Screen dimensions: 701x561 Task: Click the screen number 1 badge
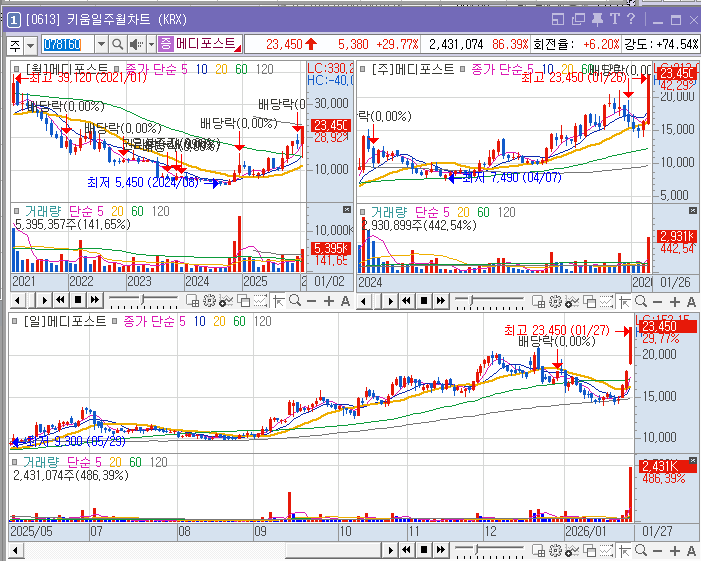[13, 19]
